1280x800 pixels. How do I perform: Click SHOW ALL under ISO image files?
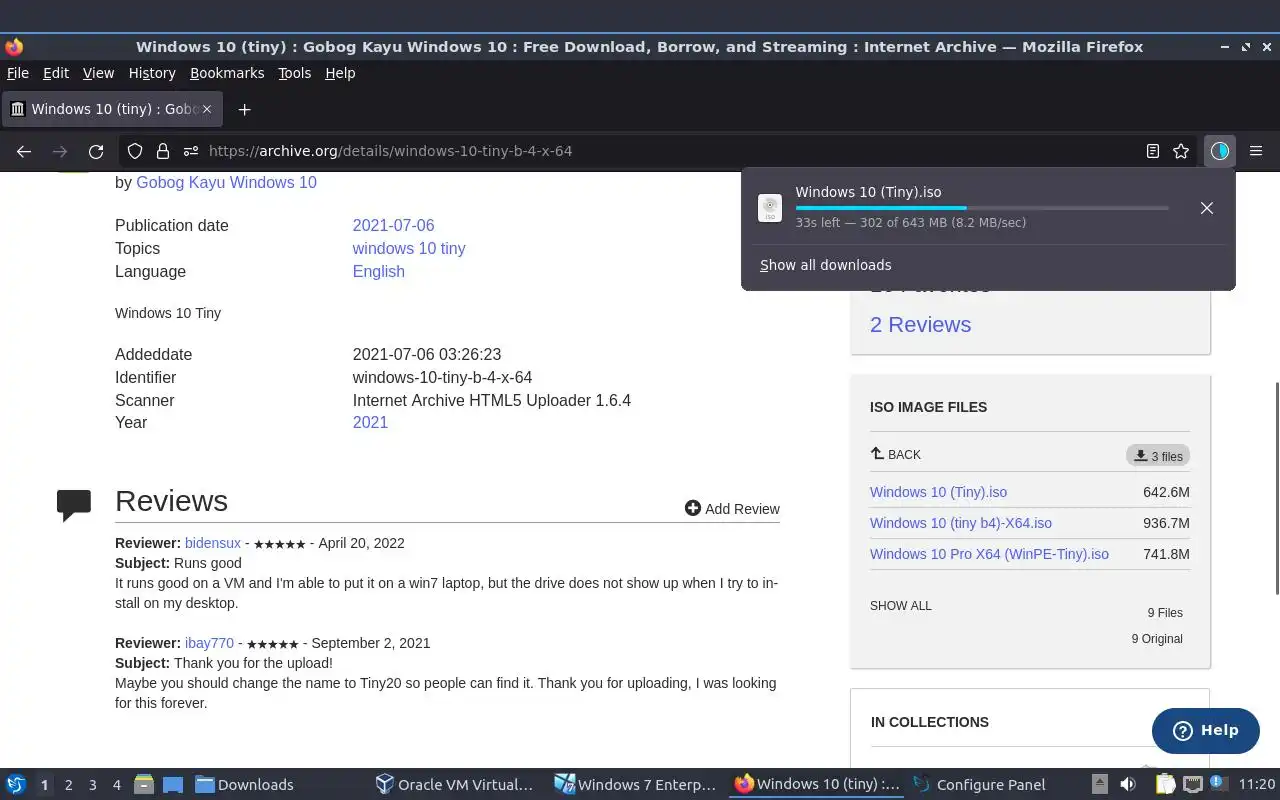[901, 606]
